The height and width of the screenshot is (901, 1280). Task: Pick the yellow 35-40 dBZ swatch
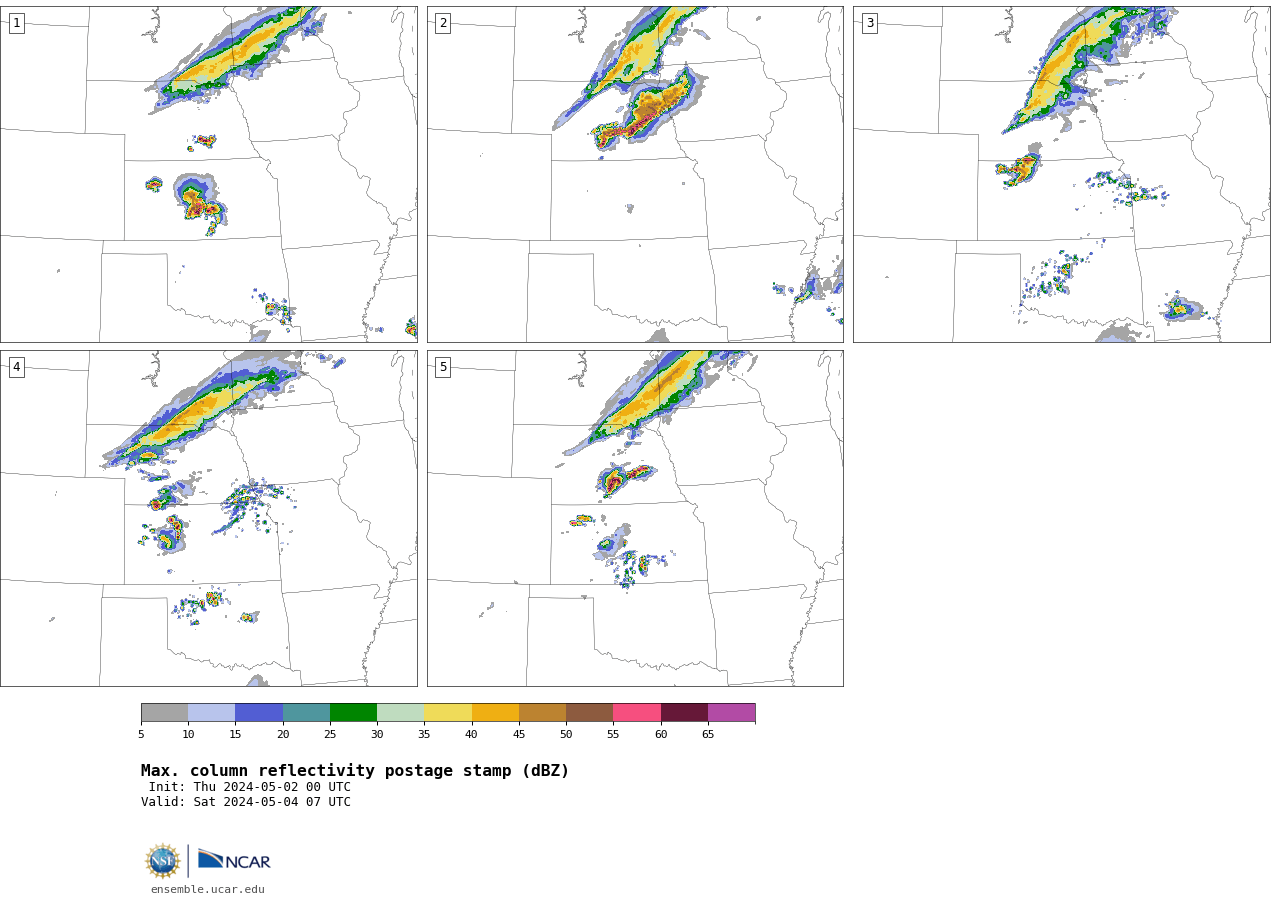tap(448, 713)
